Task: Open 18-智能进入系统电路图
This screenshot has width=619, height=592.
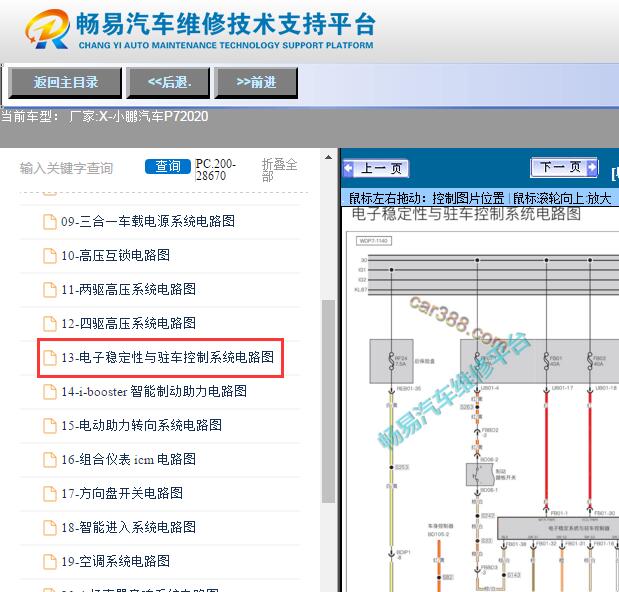Action: pos(129,527)
